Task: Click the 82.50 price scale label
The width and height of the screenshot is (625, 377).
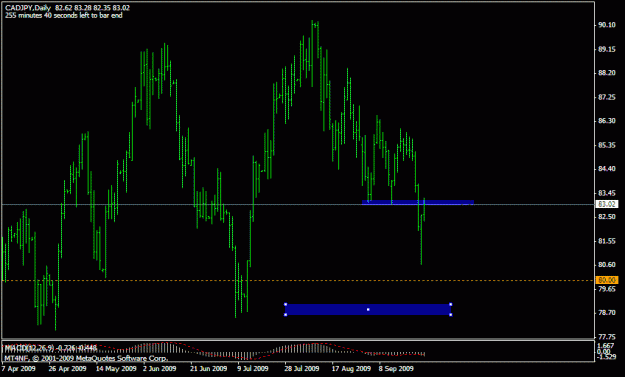Action: 606,216
